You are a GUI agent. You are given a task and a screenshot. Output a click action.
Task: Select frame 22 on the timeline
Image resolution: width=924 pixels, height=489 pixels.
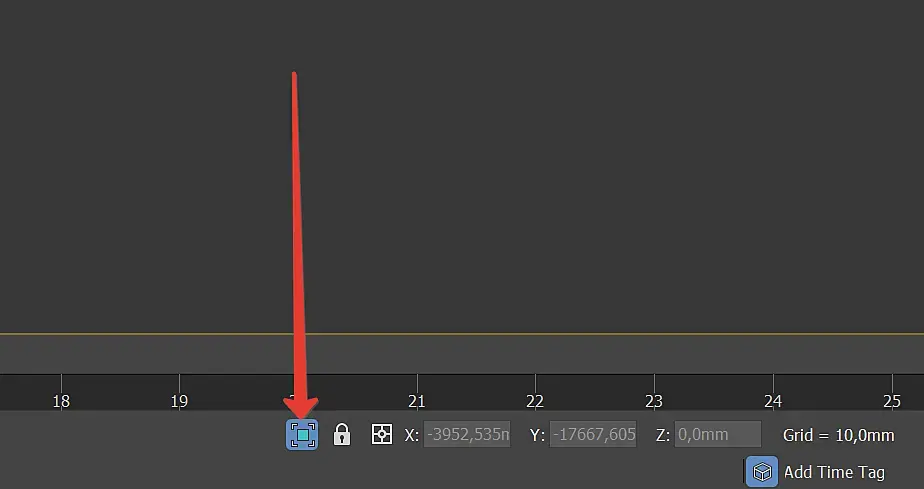(535, 401)
